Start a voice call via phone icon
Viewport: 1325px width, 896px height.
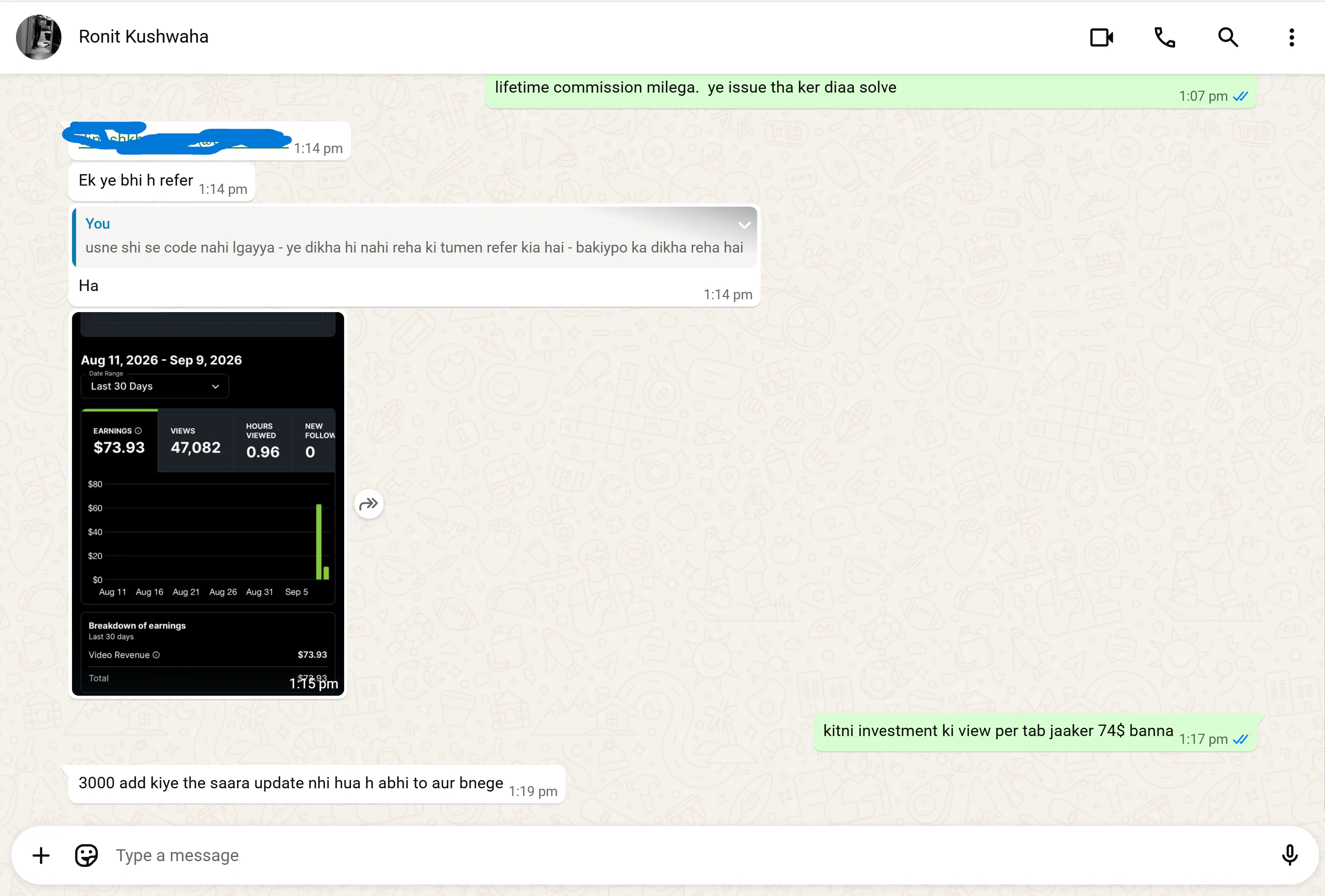[x=1165, y=38]
